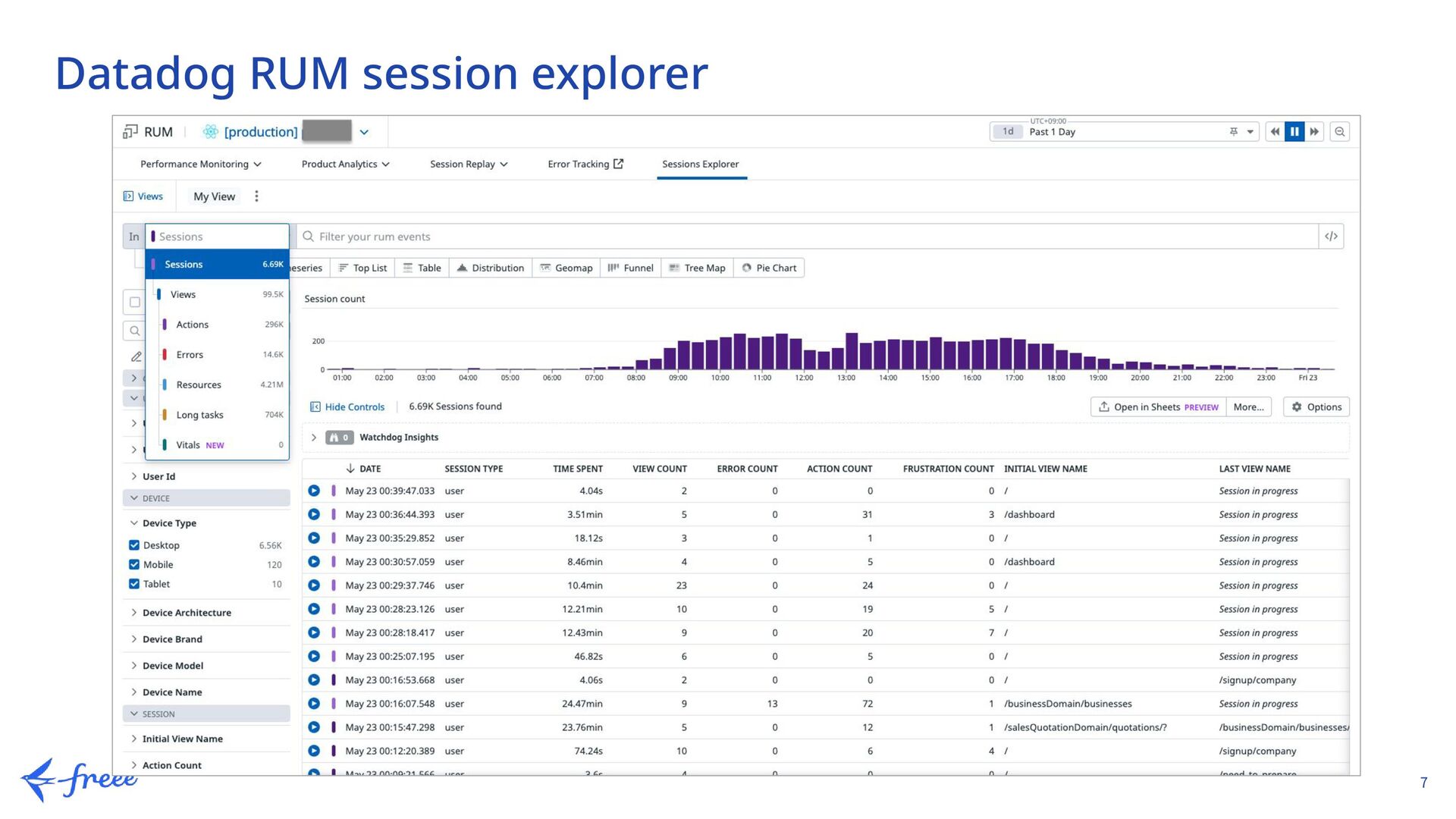This screenshot has width=1456, height=819.
Task: Expand the Device Architecture facet
Action: coord(186,613)
